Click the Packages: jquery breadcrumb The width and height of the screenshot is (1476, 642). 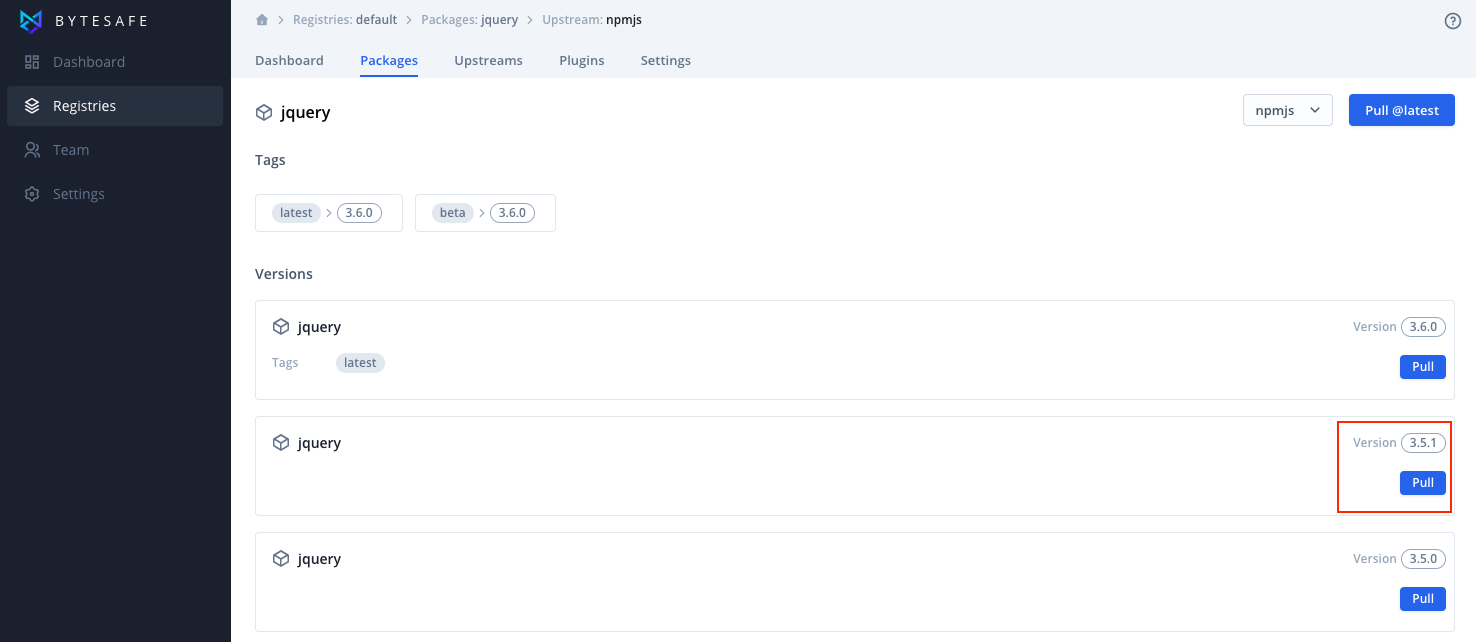pyautogui.click(x=470, y=20)
